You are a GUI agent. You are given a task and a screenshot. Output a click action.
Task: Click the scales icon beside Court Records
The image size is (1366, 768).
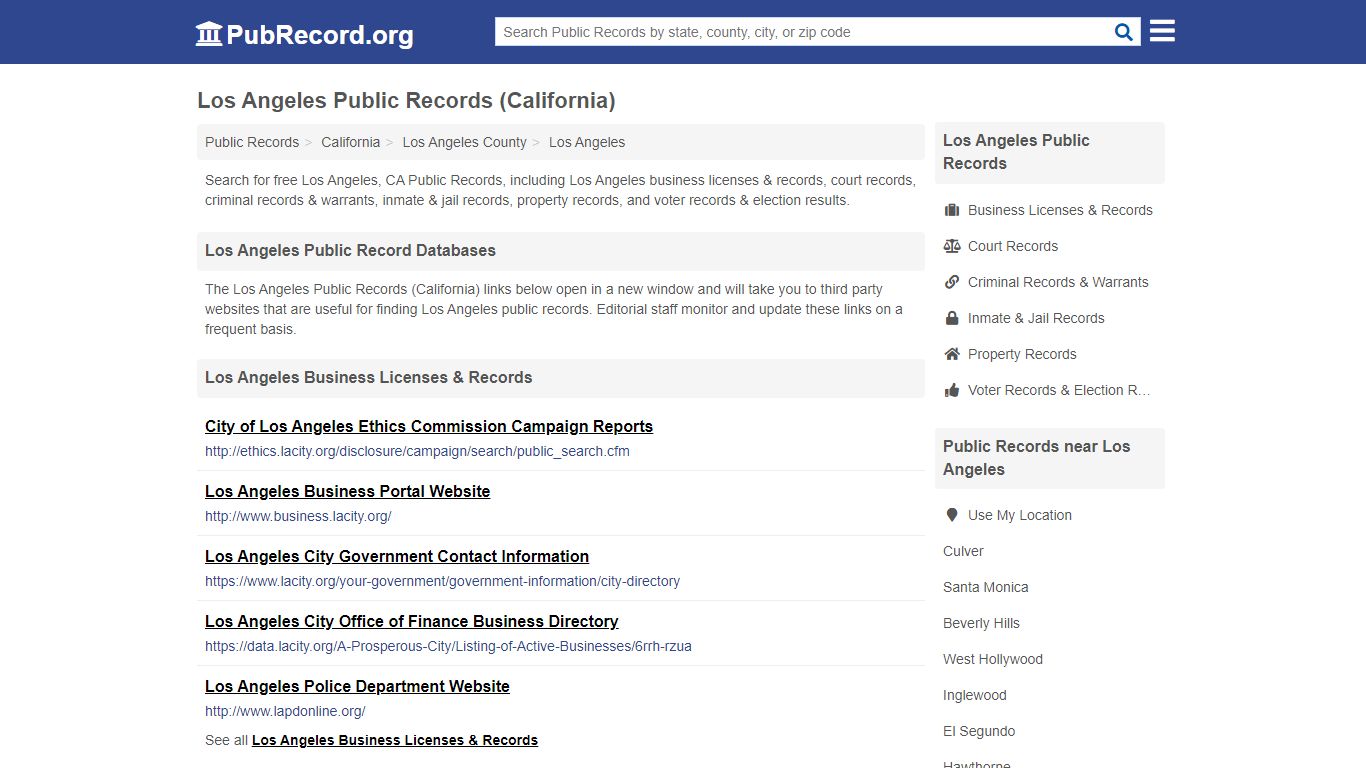pos(952,246)
